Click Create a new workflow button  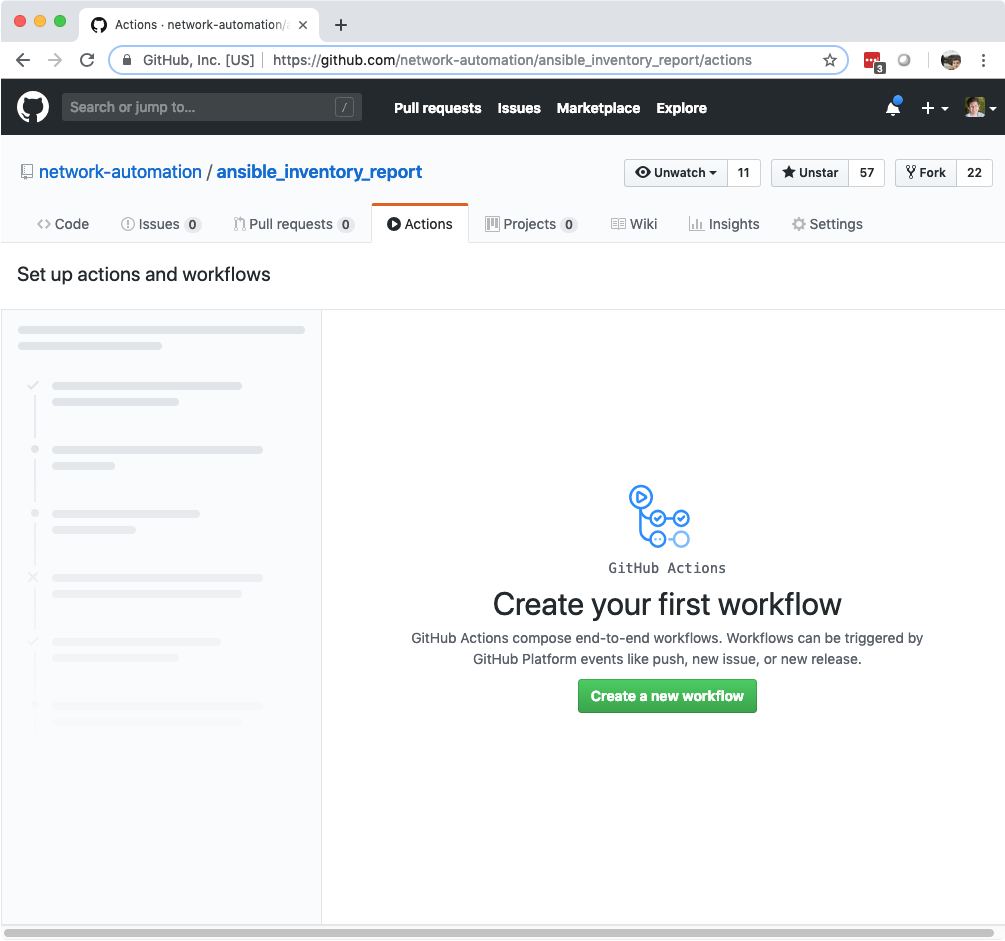coord(667,696)
